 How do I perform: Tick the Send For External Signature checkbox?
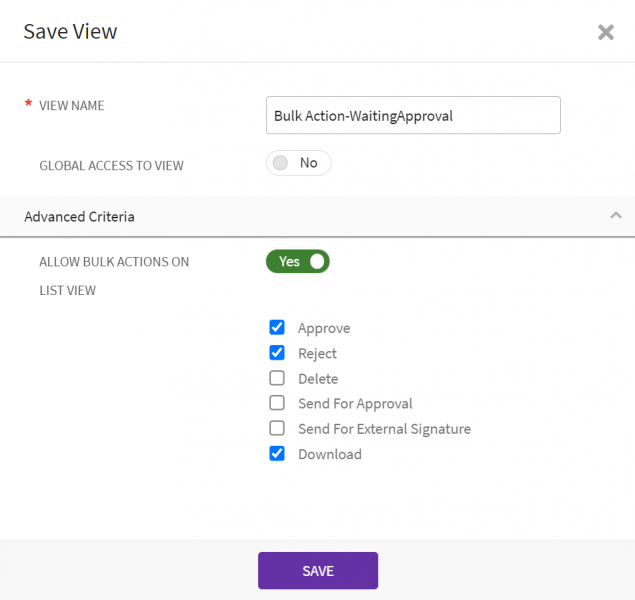[x=277, y=428]
